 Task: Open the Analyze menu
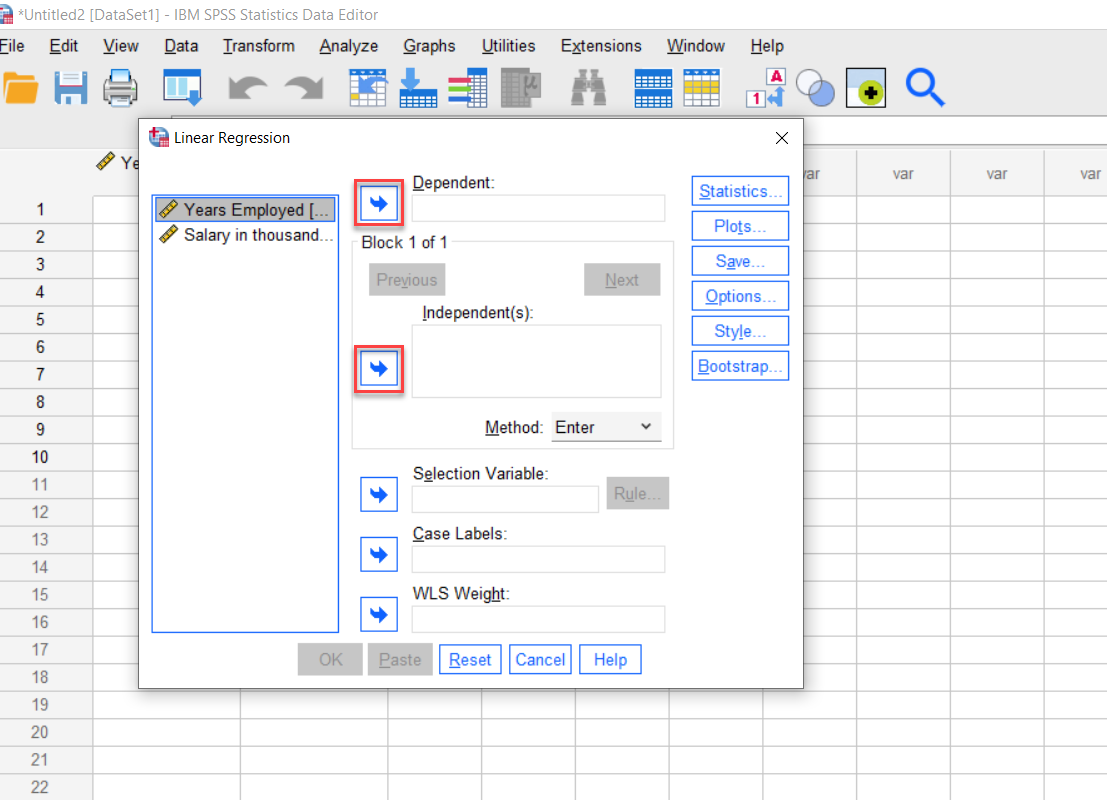point(349,46)
